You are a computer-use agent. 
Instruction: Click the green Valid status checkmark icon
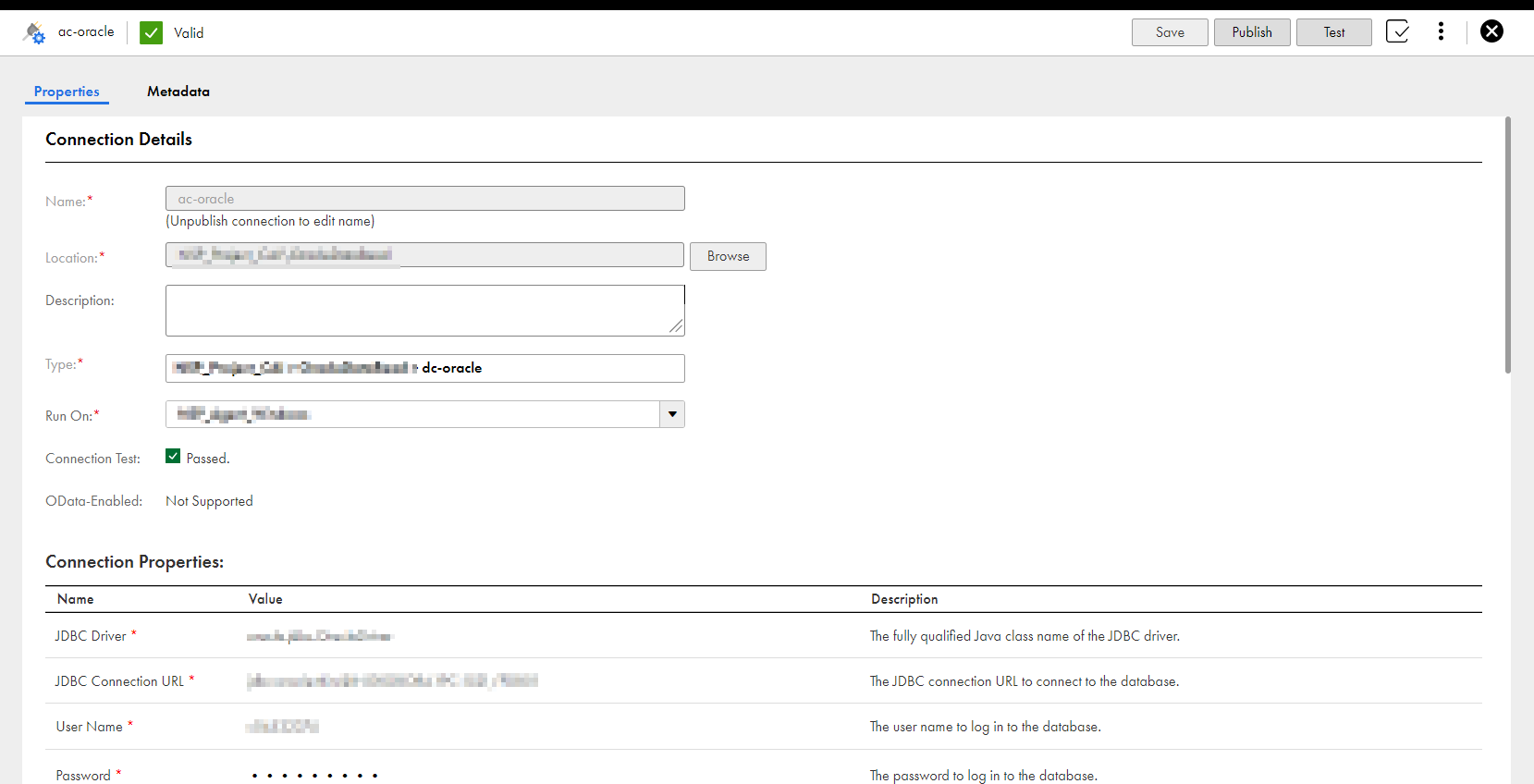(x=152, y=33)
